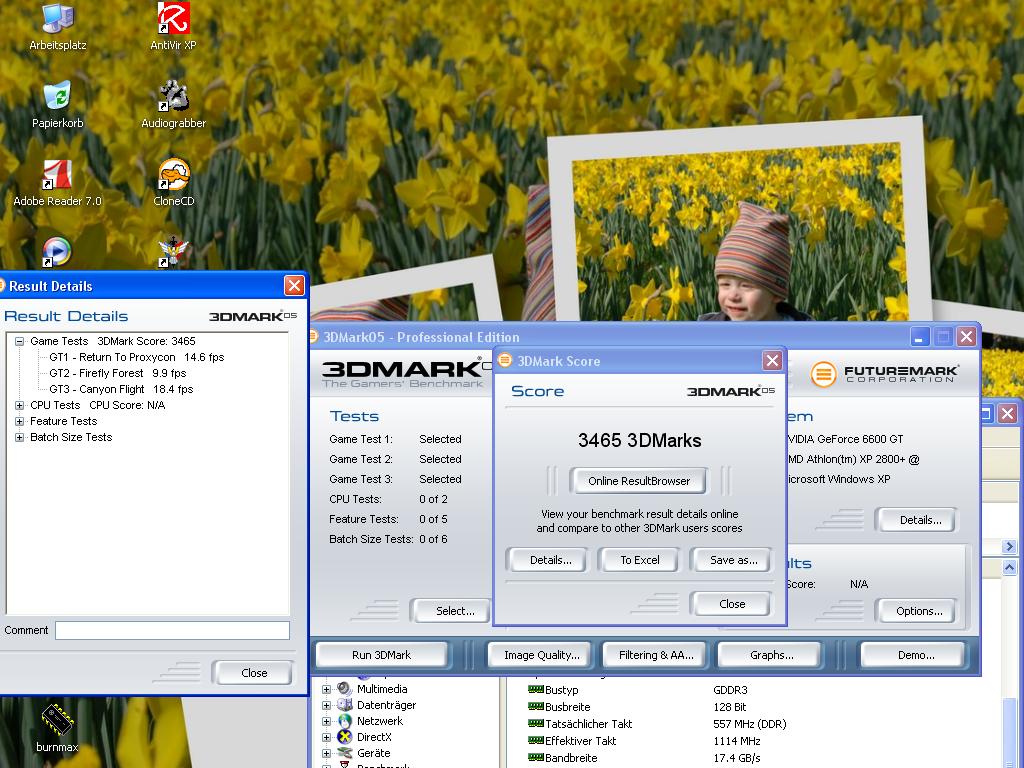Click the 3DMark Score title bar icon
Screen dimensions: 1024x768
[505, 360]
